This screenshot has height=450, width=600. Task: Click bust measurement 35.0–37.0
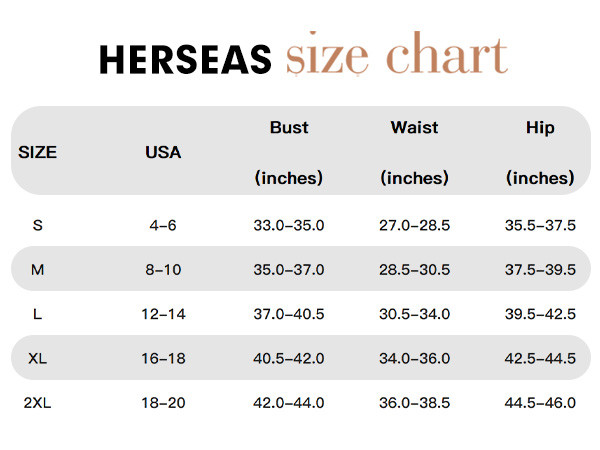click(289, 270)
